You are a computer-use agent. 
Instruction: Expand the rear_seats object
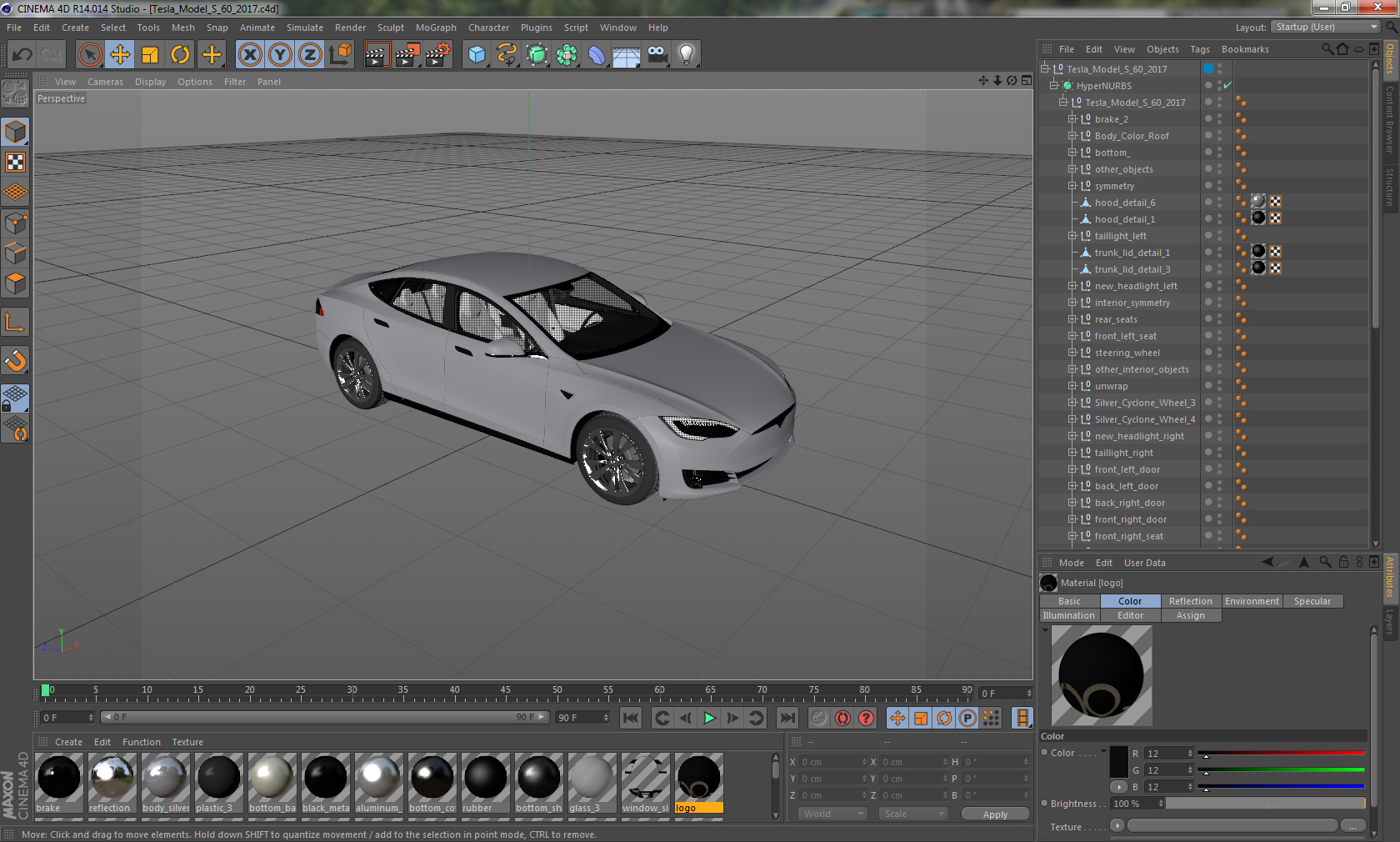click(1072, 319)
